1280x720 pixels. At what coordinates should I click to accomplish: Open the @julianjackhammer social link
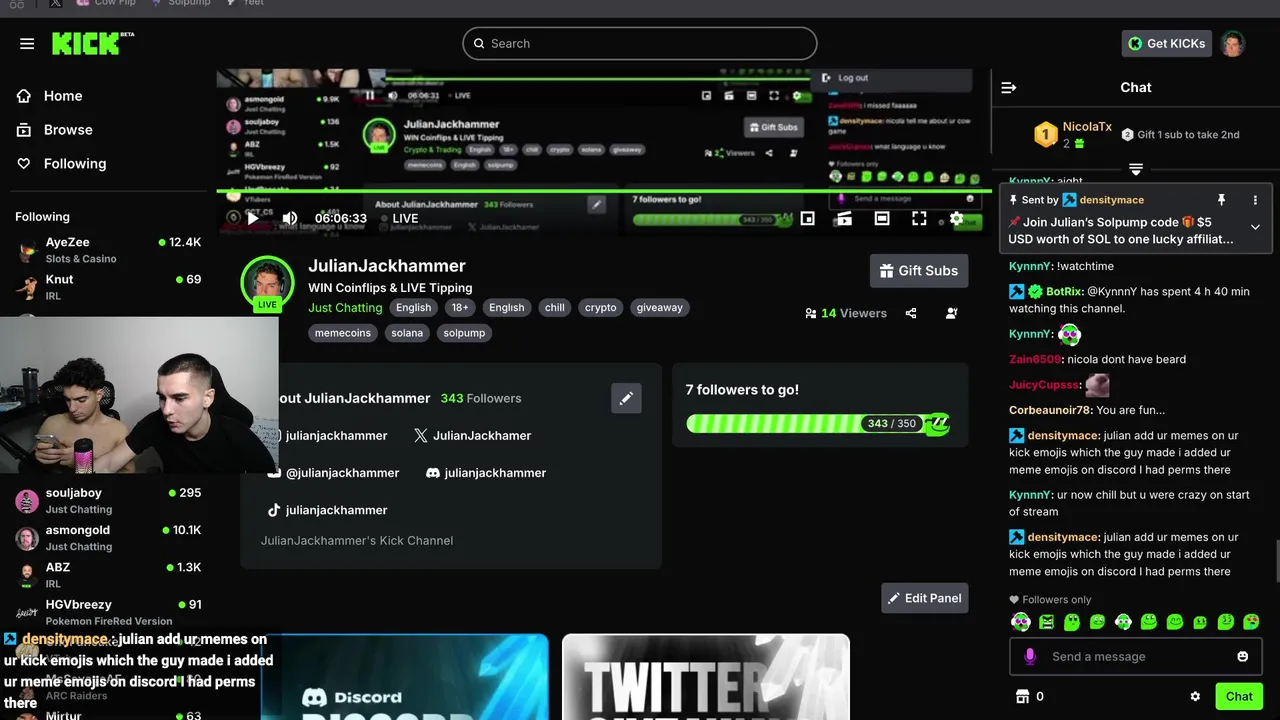333,473
